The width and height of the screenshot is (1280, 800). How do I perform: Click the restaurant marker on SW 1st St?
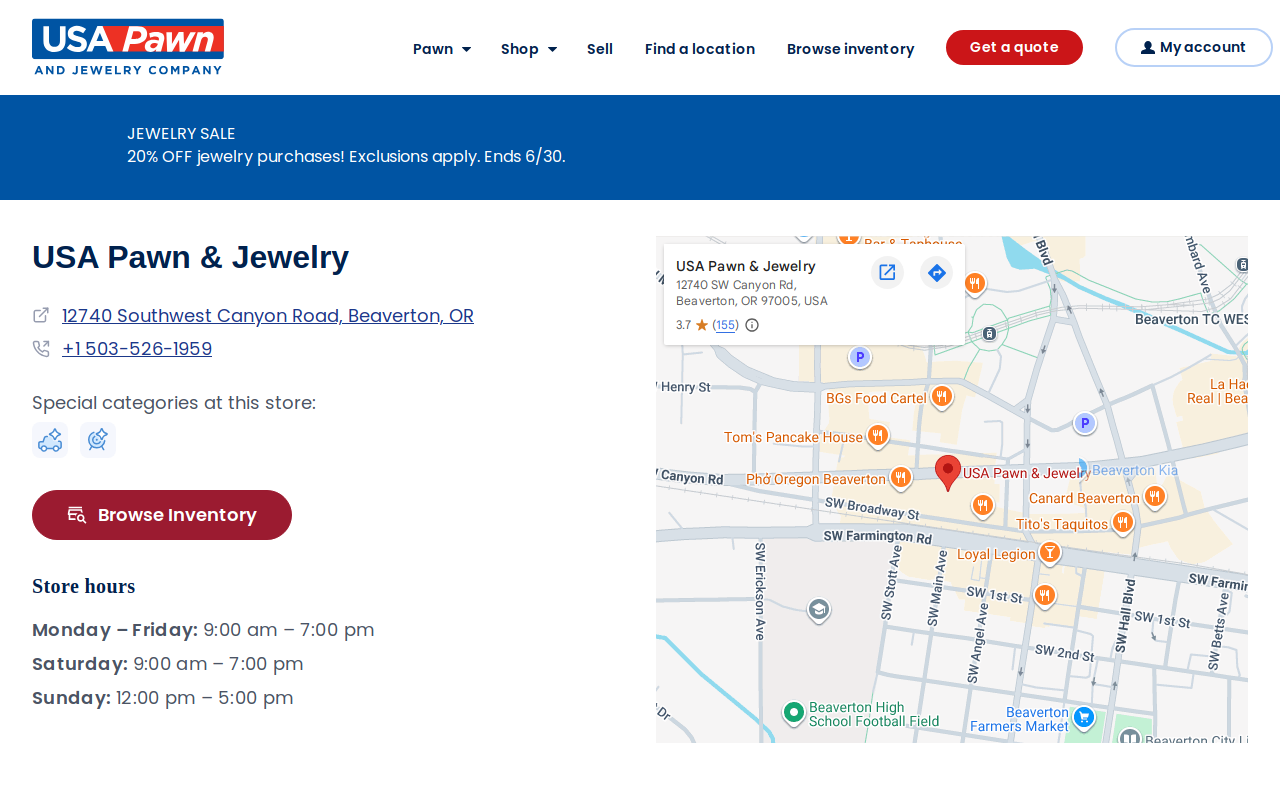coord(1044,596)
